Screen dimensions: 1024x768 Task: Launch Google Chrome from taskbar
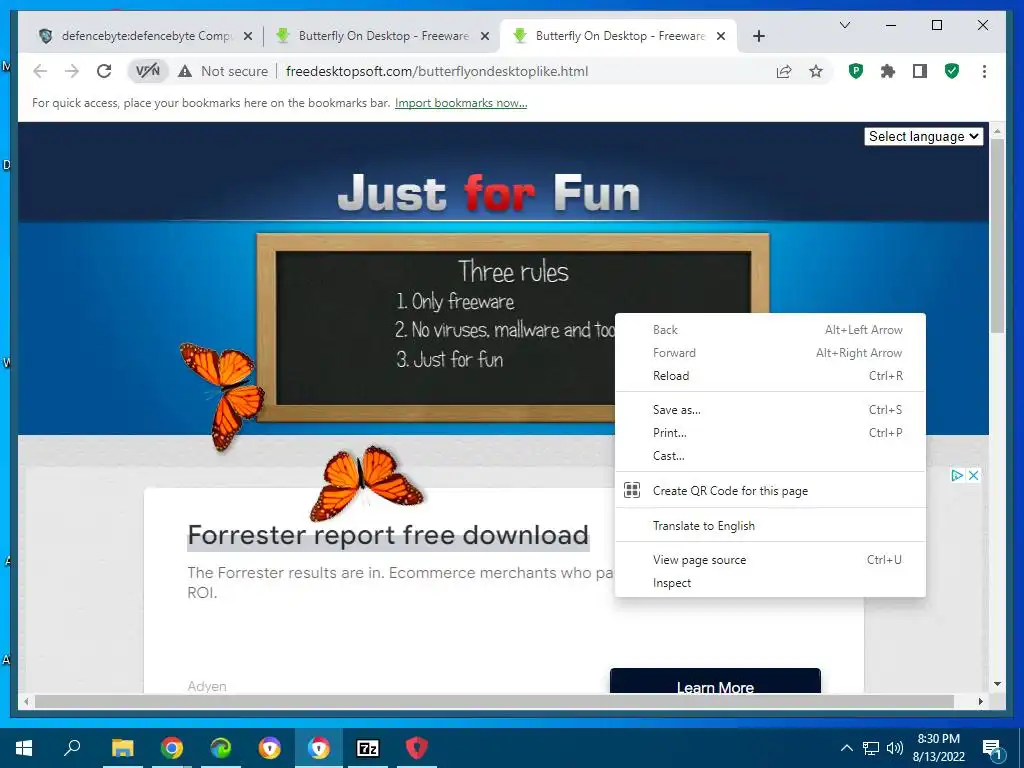point(172,748)
